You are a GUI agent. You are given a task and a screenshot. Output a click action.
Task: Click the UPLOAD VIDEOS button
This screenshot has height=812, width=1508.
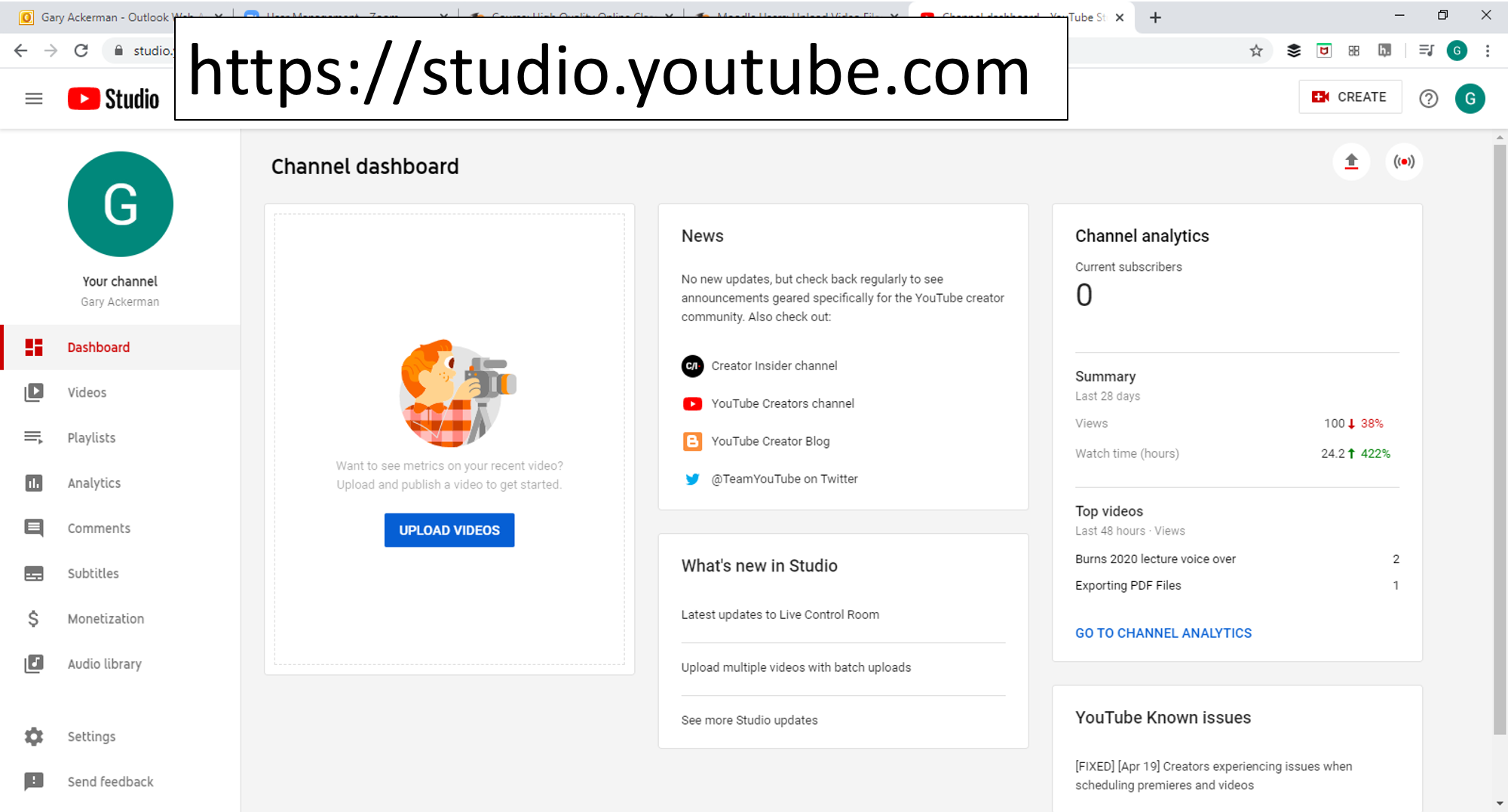tap(449, 529)
